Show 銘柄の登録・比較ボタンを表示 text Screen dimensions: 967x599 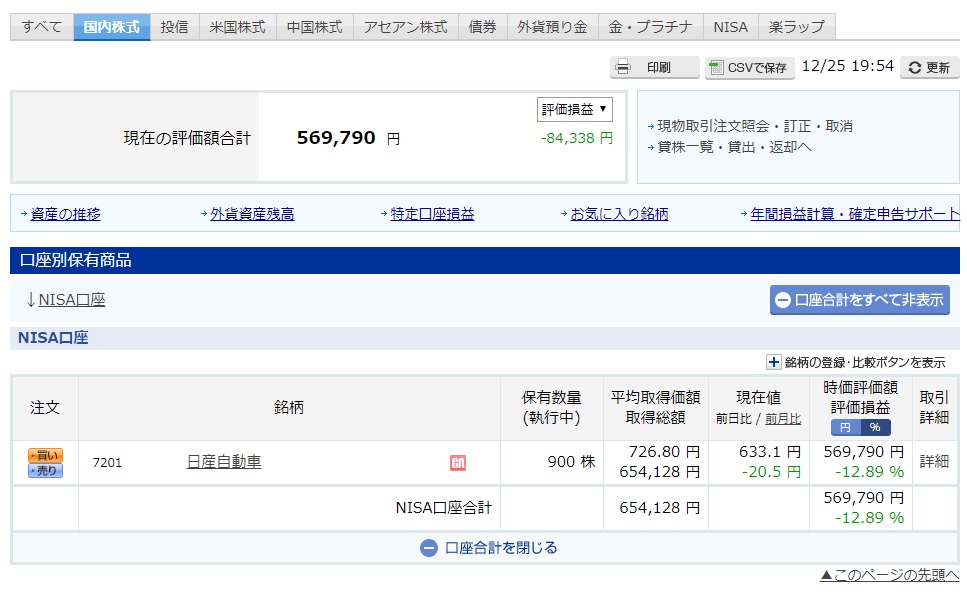point(865,363)
